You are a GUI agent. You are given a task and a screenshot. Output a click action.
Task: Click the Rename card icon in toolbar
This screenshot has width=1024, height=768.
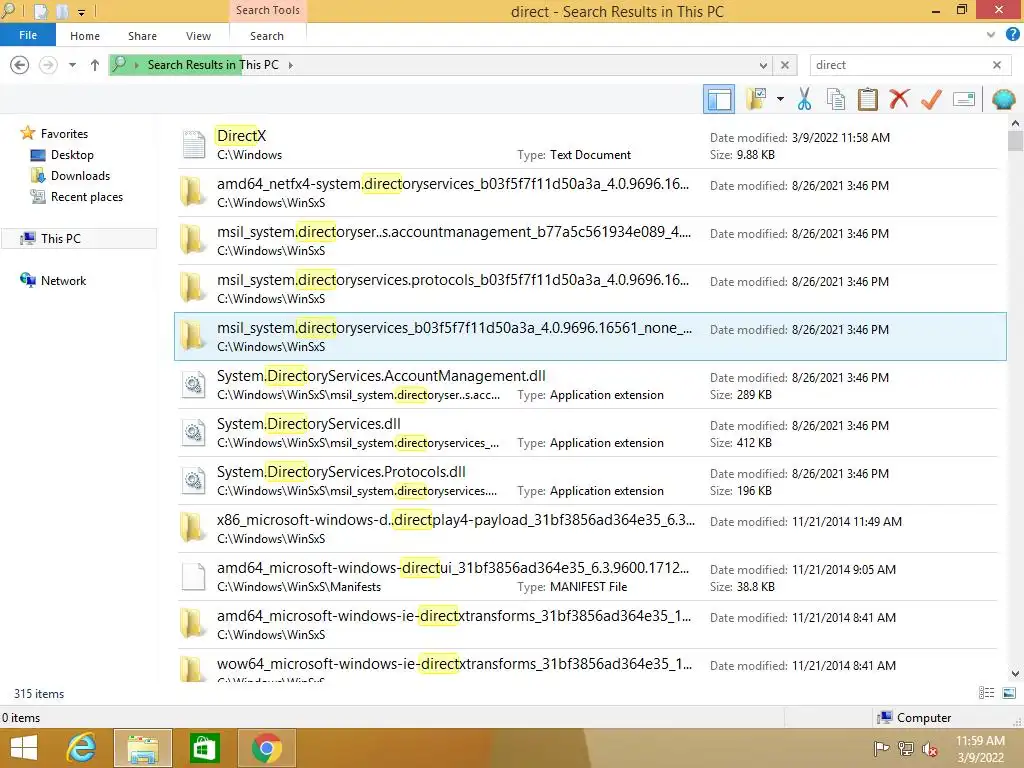pos(964,99)
